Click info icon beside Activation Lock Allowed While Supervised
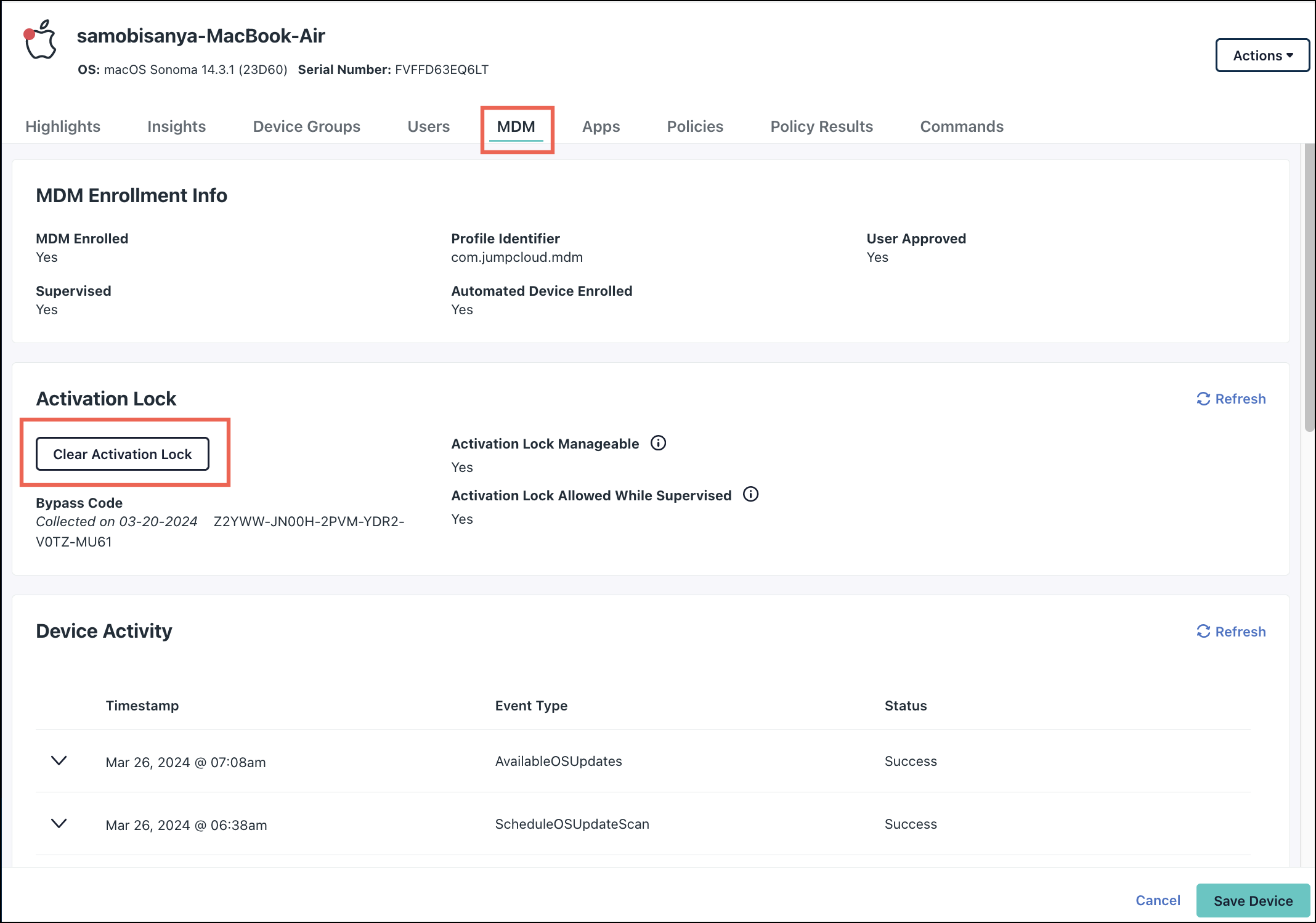Image resolution: width=1316 pixels, height=923 pixels. (x=750, y=494)
